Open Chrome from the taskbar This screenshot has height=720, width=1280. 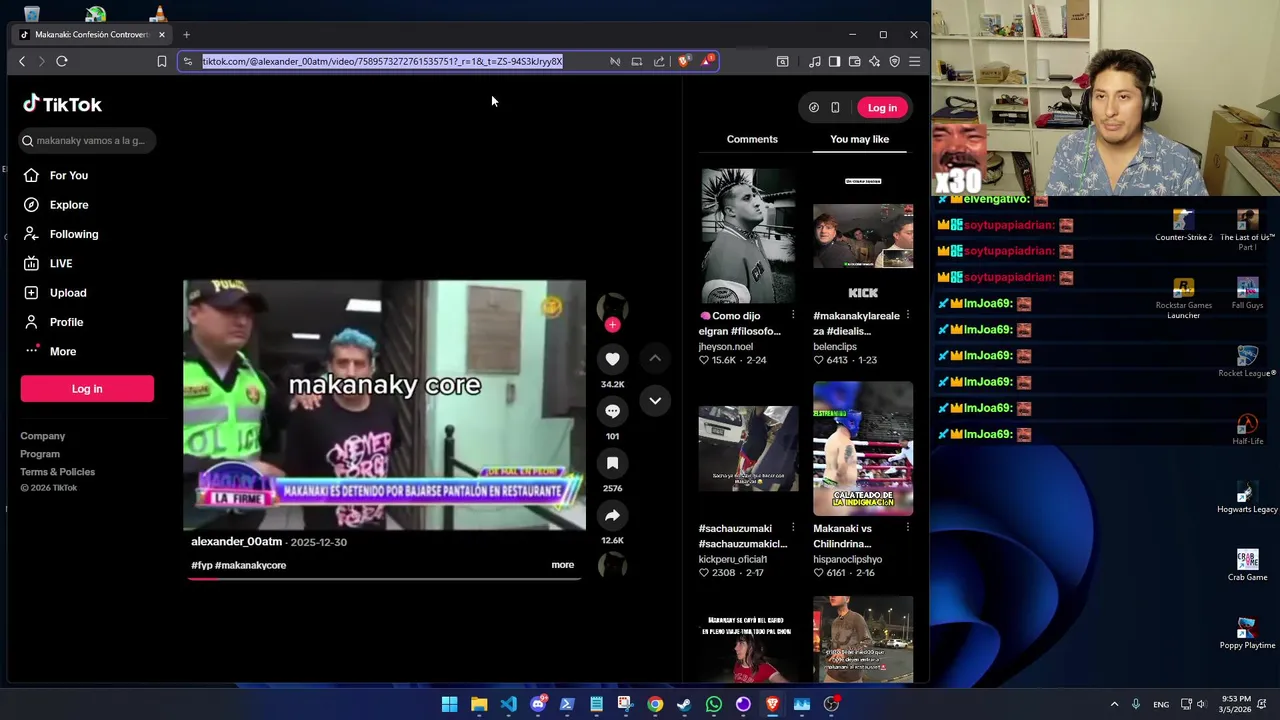654,704
